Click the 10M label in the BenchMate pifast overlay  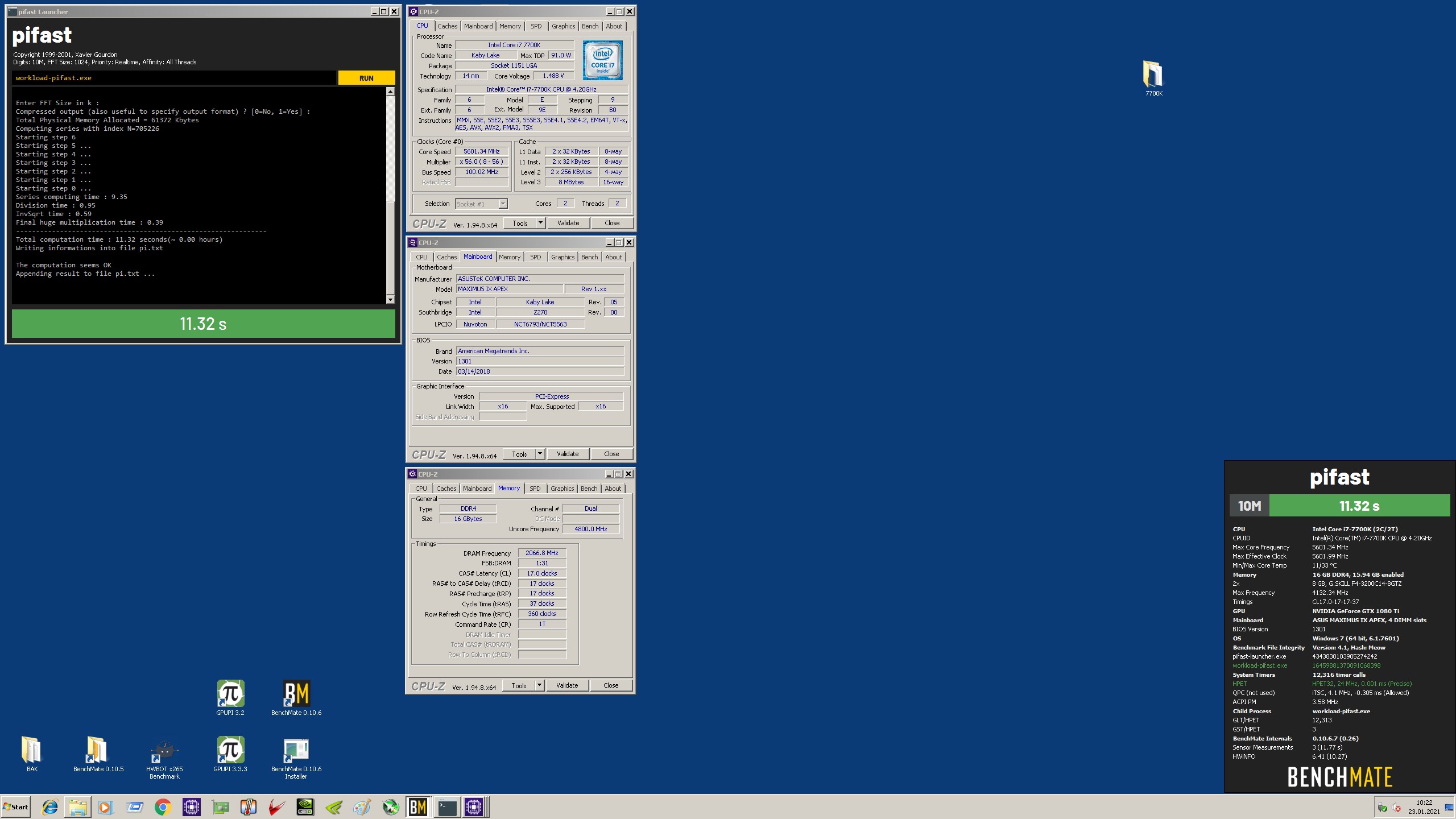tap(1249, 506)
